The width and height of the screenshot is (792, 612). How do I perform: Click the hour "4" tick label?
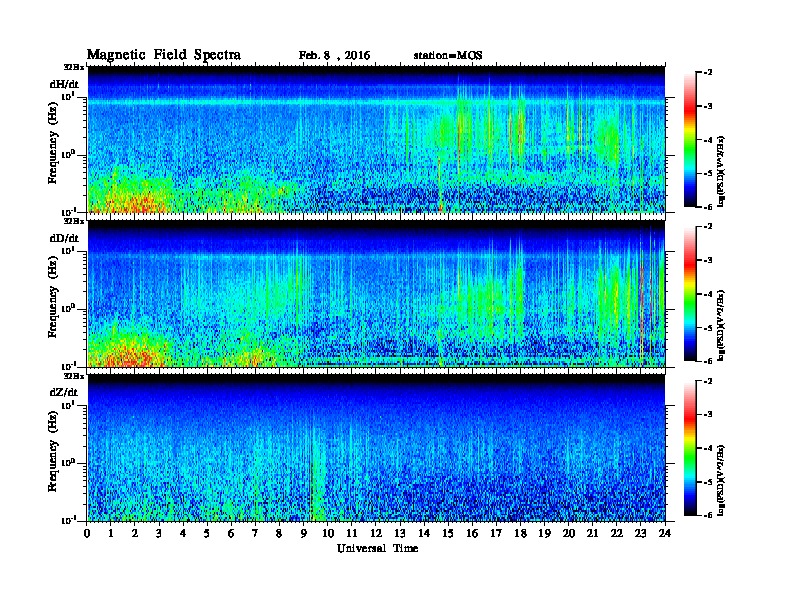click(183, 533)
